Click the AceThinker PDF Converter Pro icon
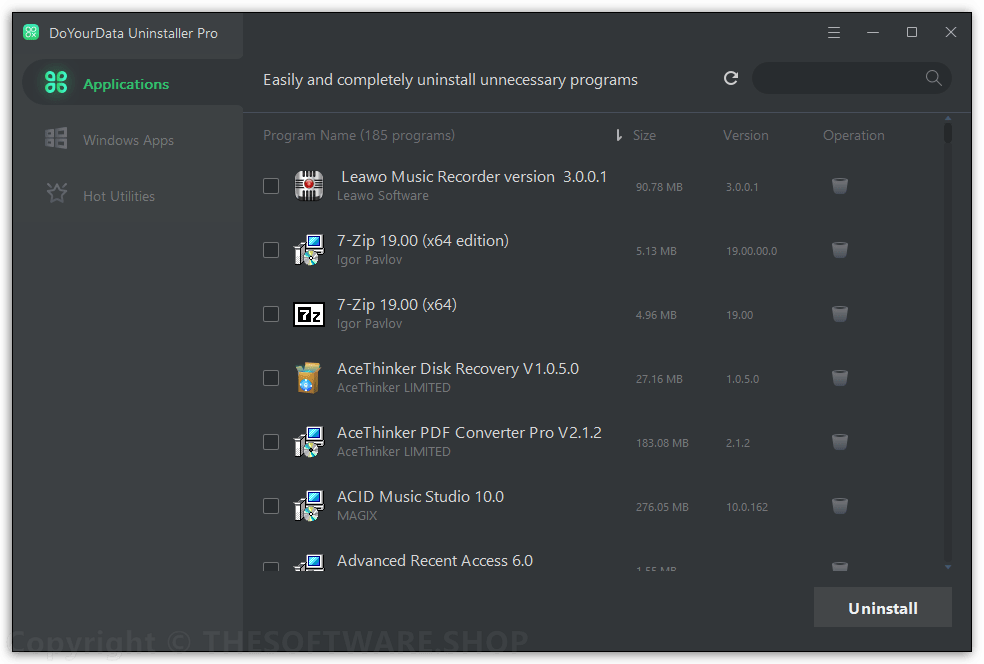984x664 pixels. 309,442
